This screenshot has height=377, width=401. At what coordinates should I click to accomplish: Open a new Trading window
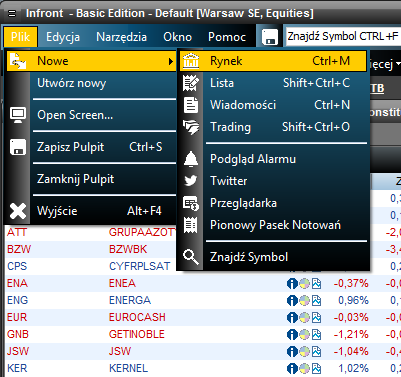[x=273, y=127]
